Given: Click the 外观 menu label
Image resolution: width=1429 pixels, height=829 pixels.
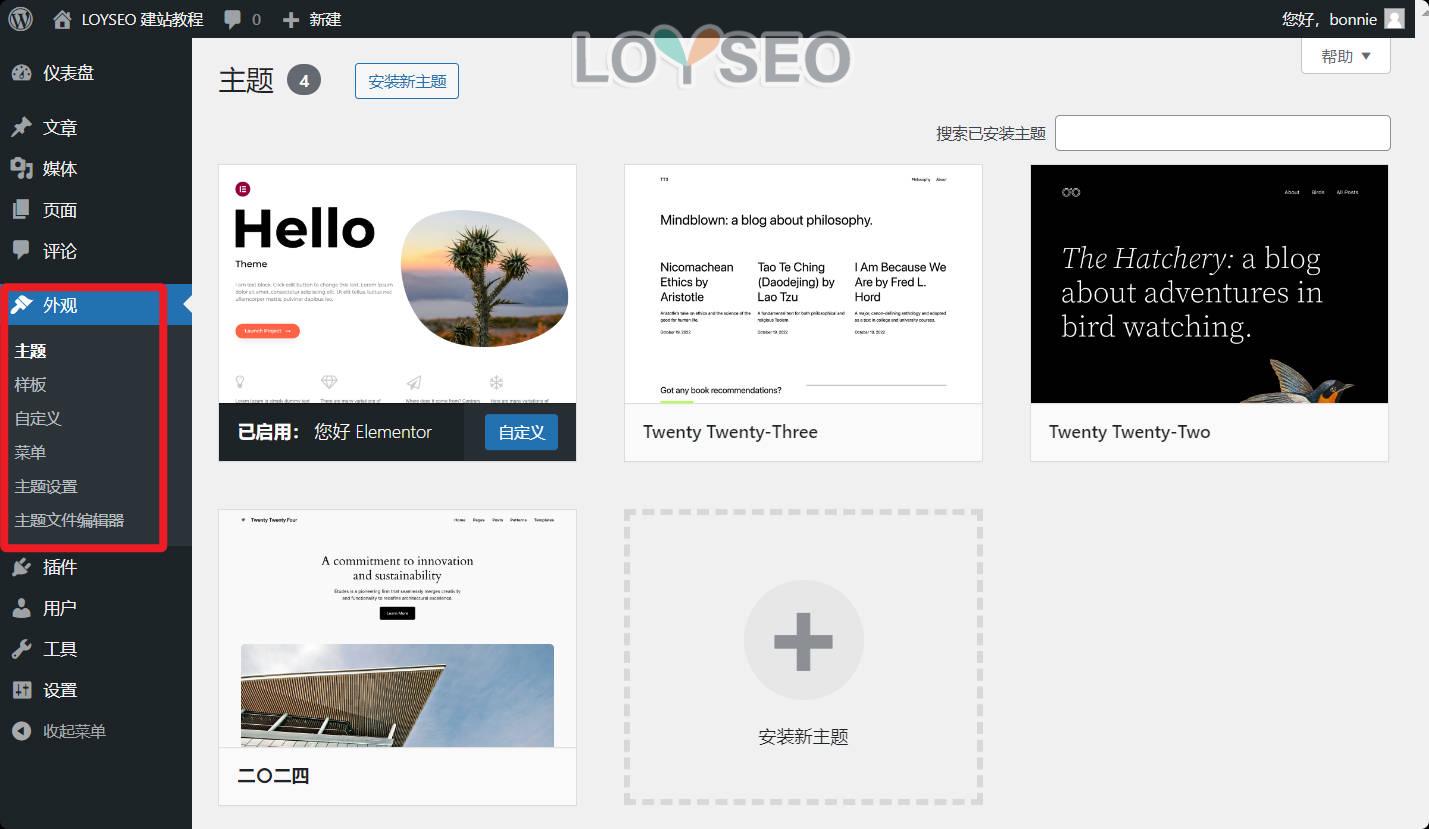Looking at the screenshot, I should coord(60,305).
